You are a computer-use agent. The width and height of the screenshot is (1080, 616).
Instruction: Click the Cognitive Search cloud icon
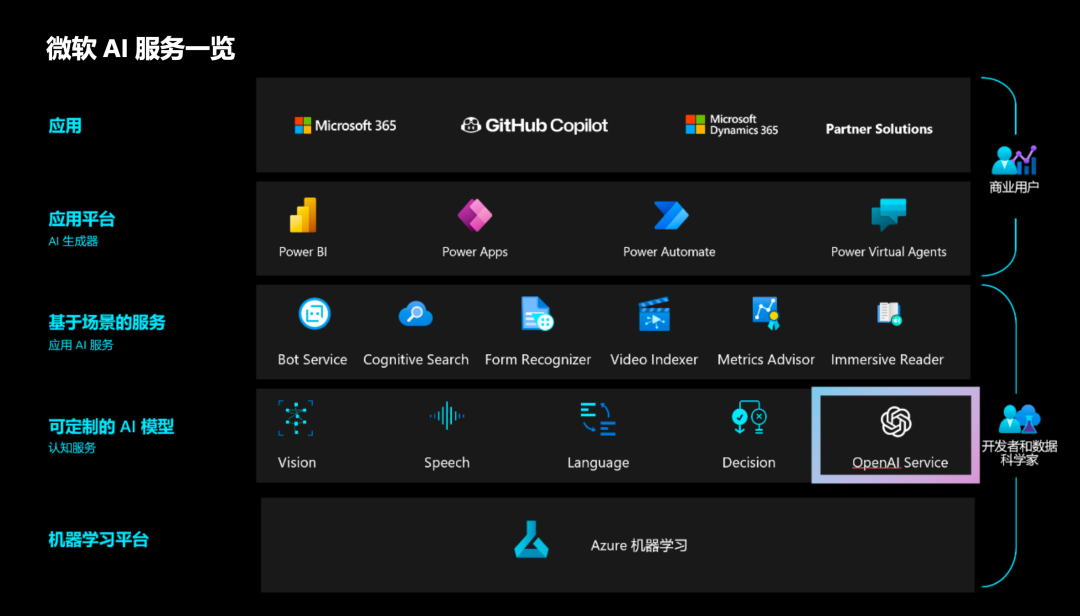tap(415, 314)
